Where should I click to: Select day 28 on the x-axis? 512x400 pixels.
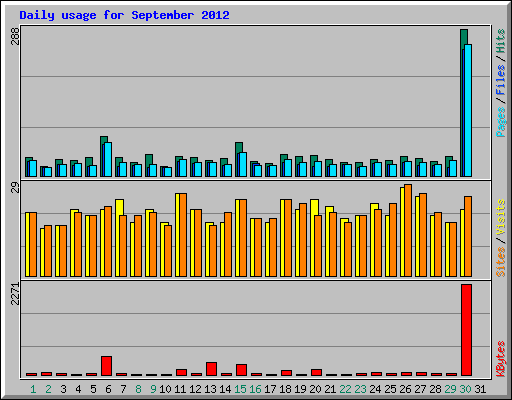435,389
